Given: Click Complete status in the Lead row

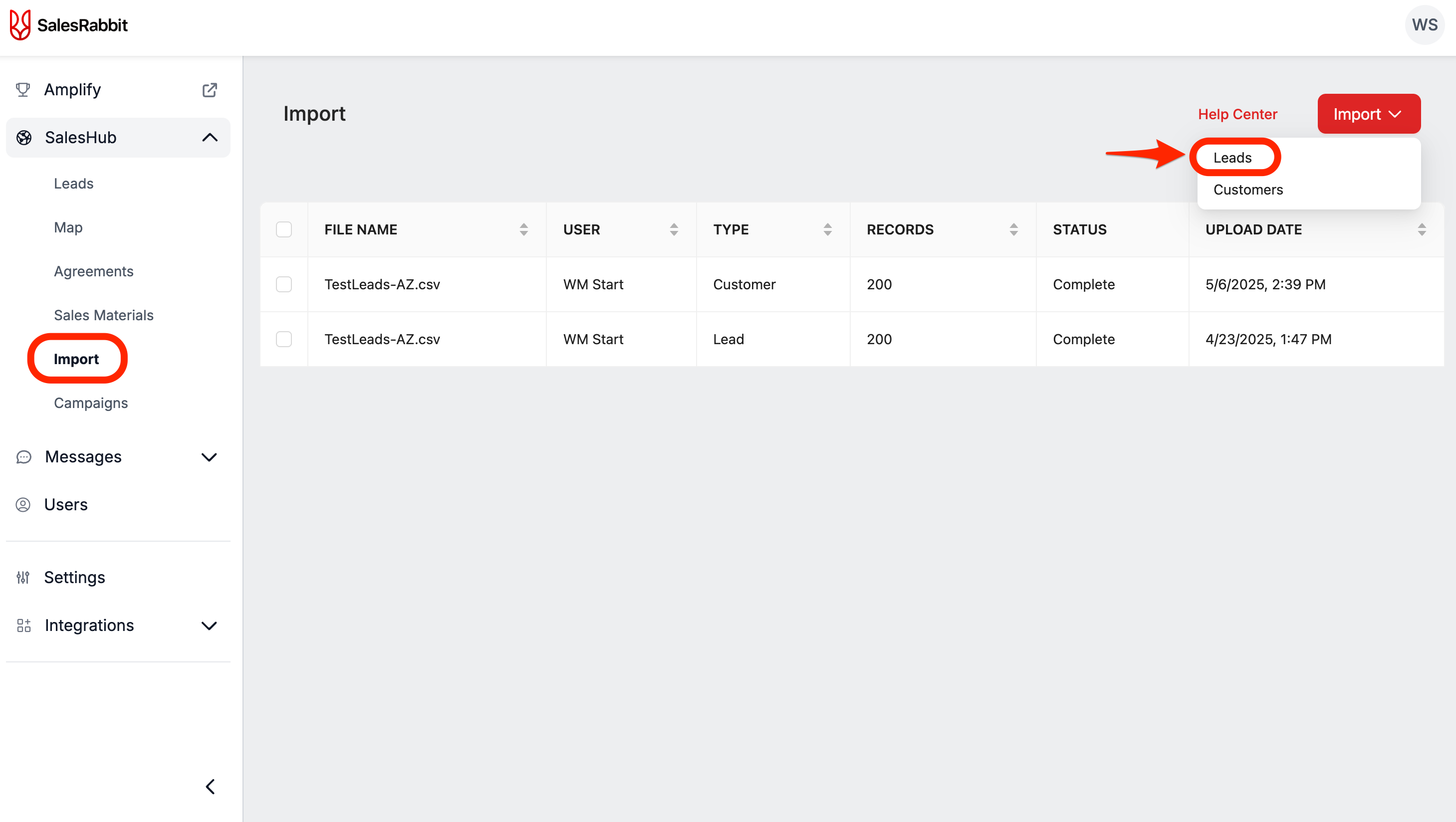Looking at the screenshot, I should click(x=1084, y=339).
